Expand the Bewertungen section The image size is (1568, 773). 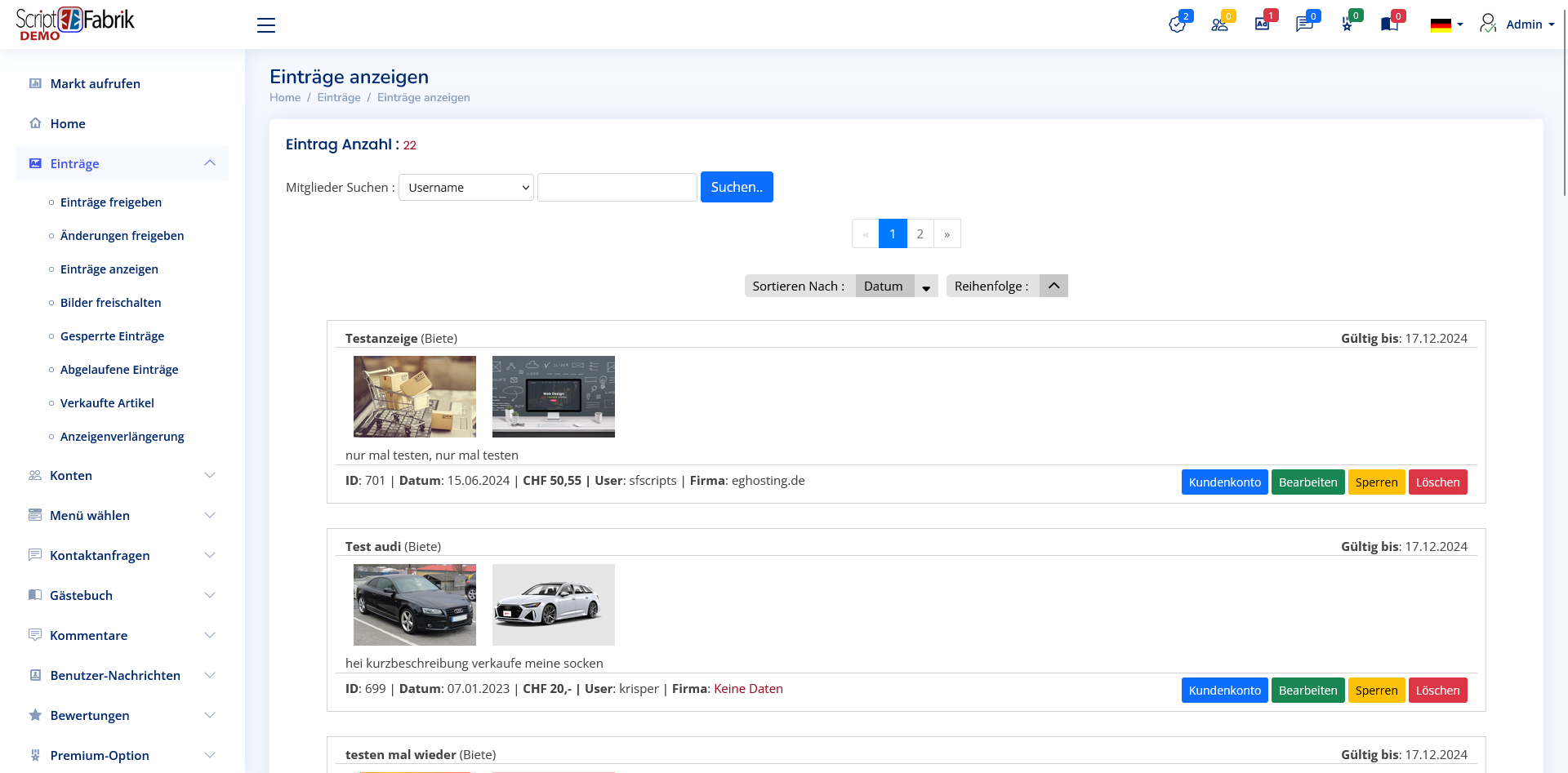(210, 715)
